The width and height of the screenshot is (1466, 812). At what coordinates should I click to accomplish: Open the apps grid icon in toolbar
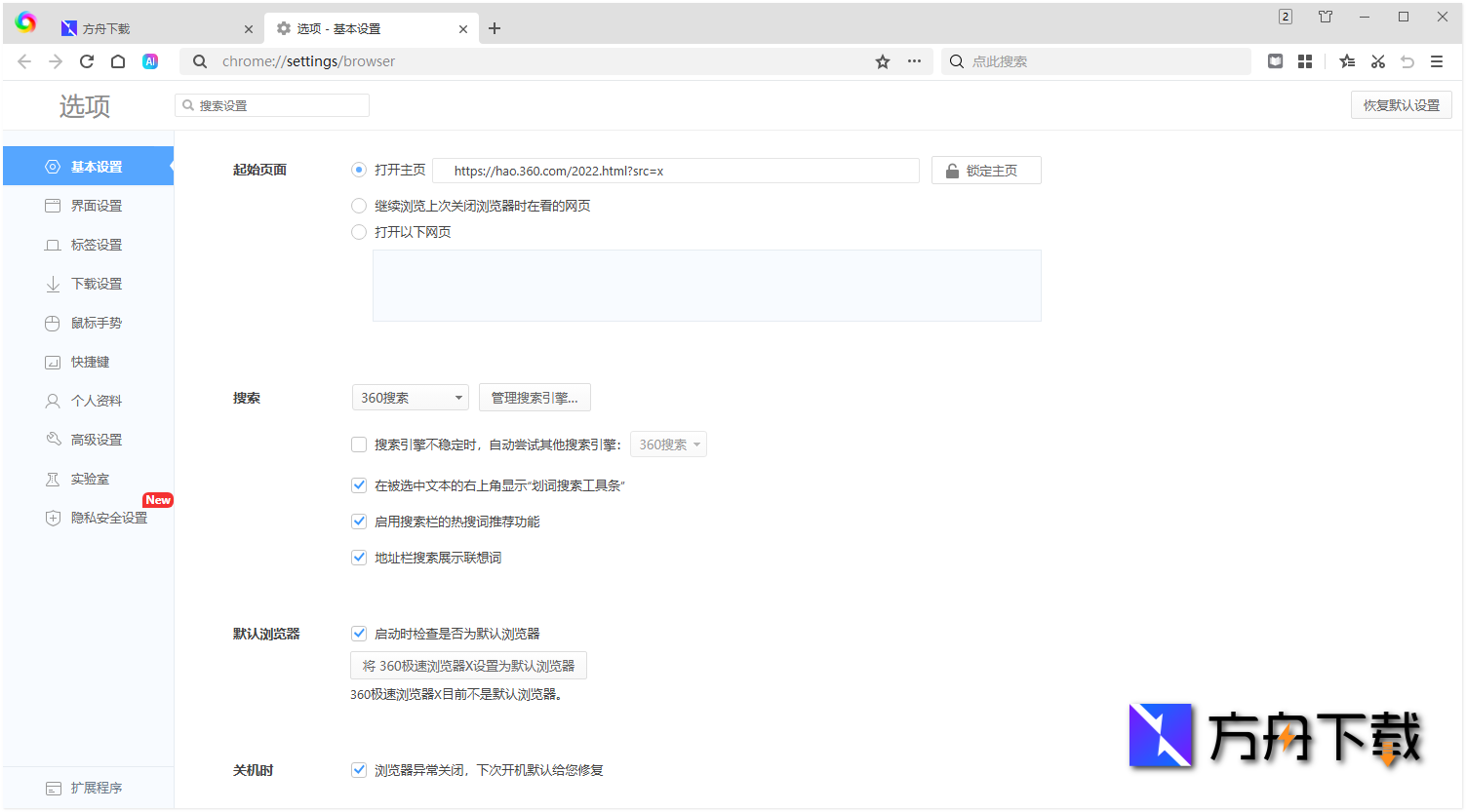(1305, 60)
